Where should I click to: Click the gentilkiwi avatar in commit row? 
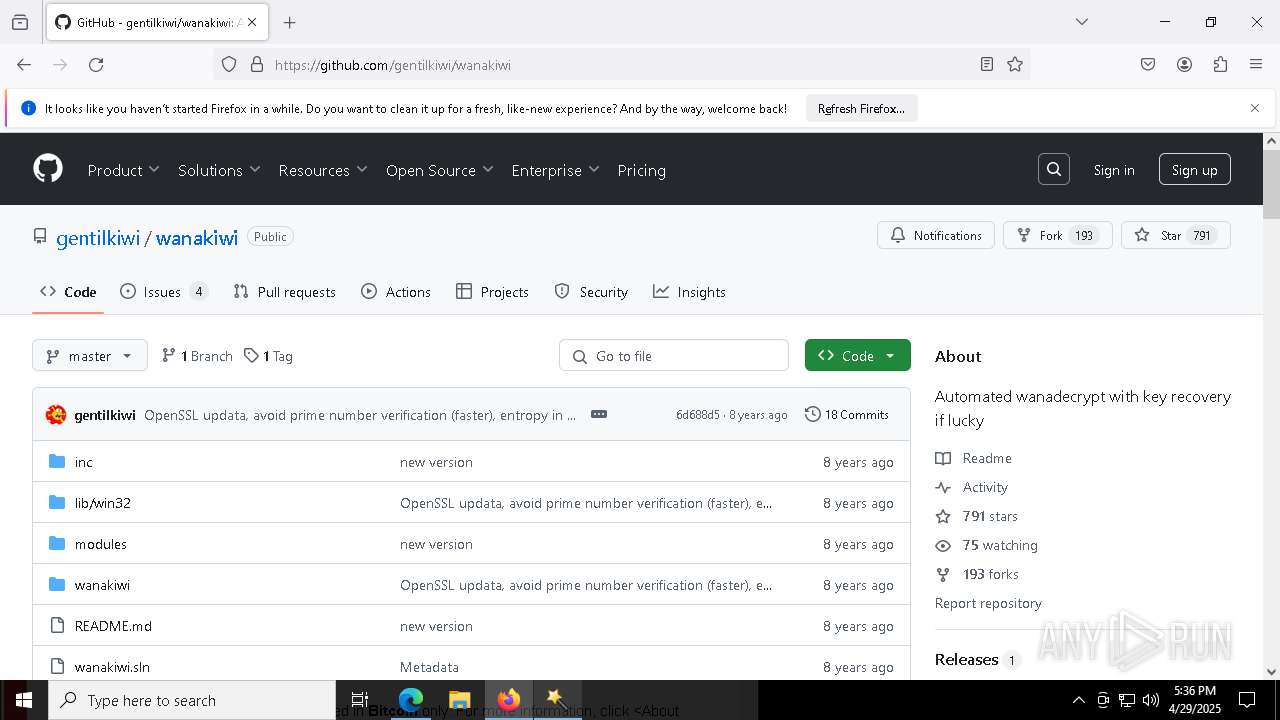[x=56, y=415]
